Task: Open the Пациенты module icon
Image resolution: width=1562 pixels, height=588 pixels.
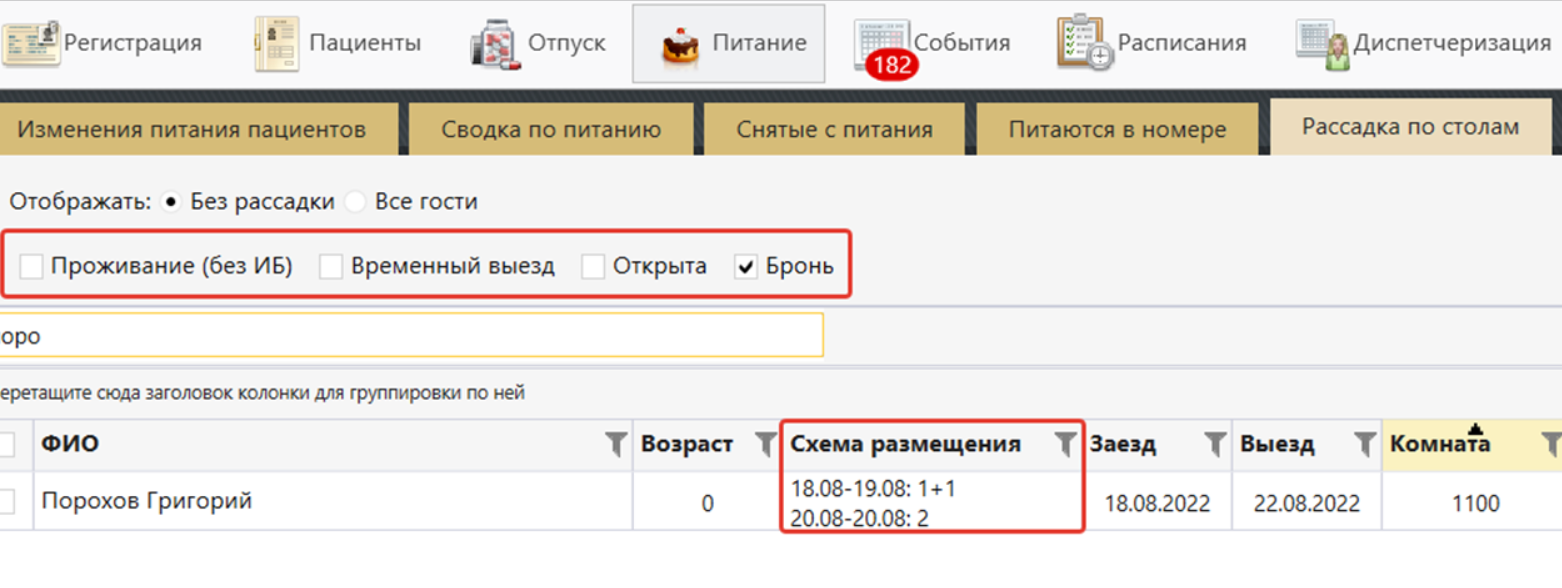Action: [276, 44]
